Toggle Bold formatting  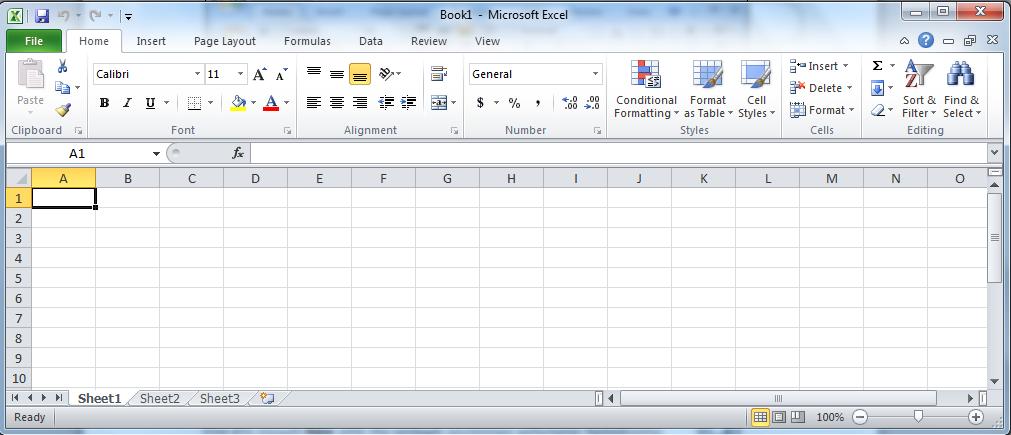click(x=104, y=102)
